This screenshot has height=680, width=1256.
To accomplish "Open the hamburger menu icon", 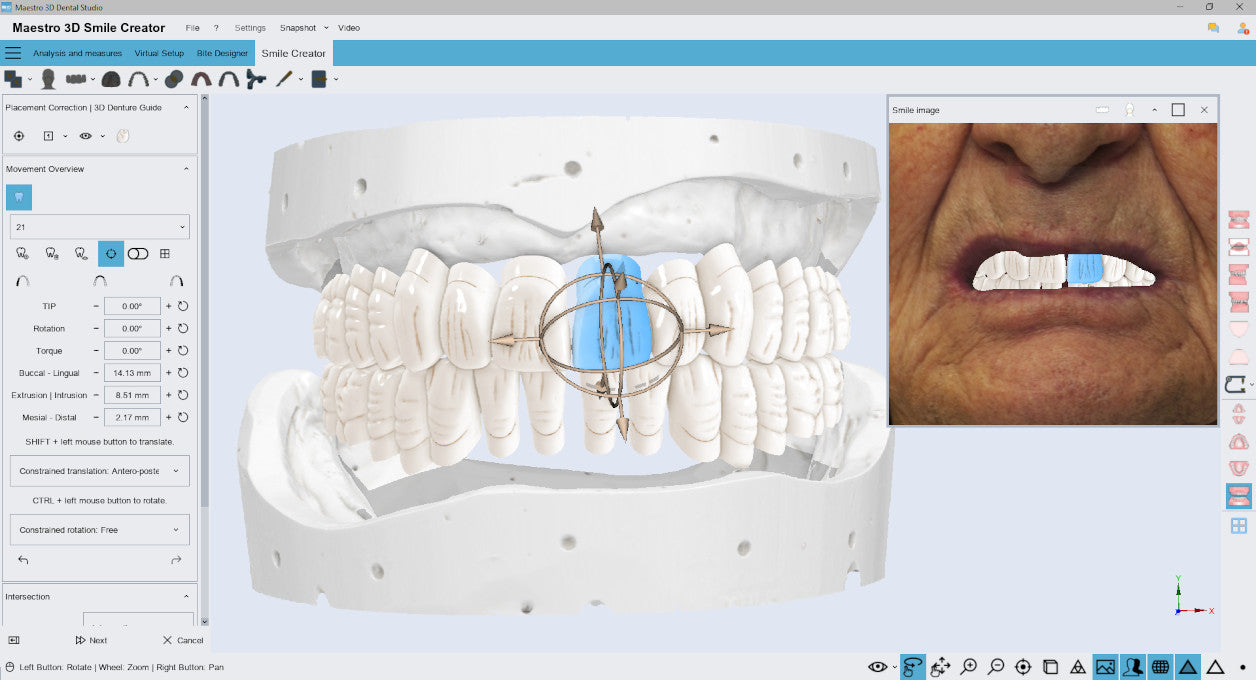I will [13, 53].
